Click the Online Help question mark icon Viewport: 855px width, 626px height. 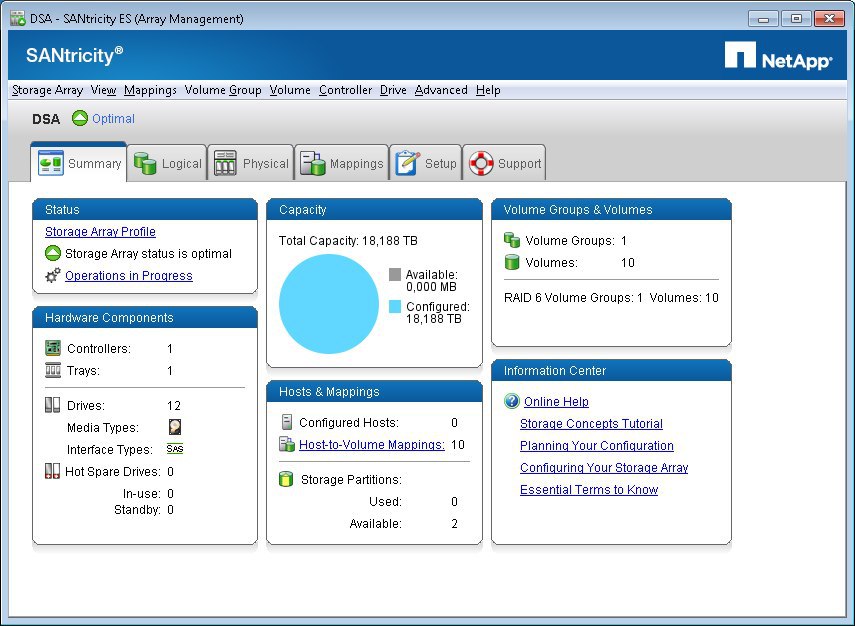pos(512,401)
